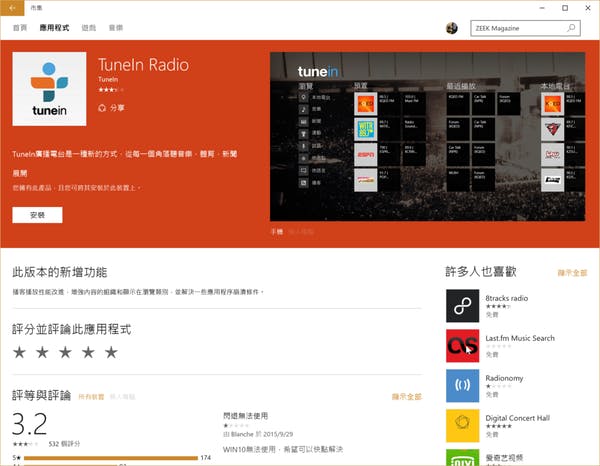The height and width of the screenshot is (466, 600).
Task: Open the TuneIn Radio app logo
Action: (x=49, y=89)
